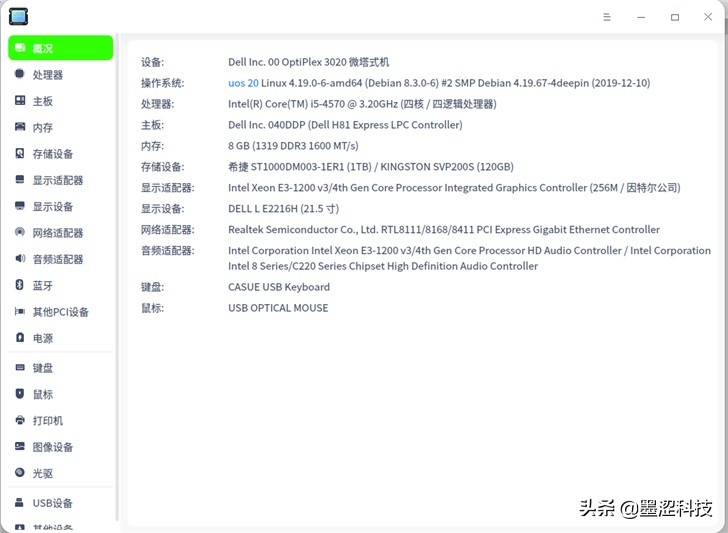Click the network adapter (网络适配器) icon
The width and height of the screenshot is (728, 533).
(x=20, y=232)
